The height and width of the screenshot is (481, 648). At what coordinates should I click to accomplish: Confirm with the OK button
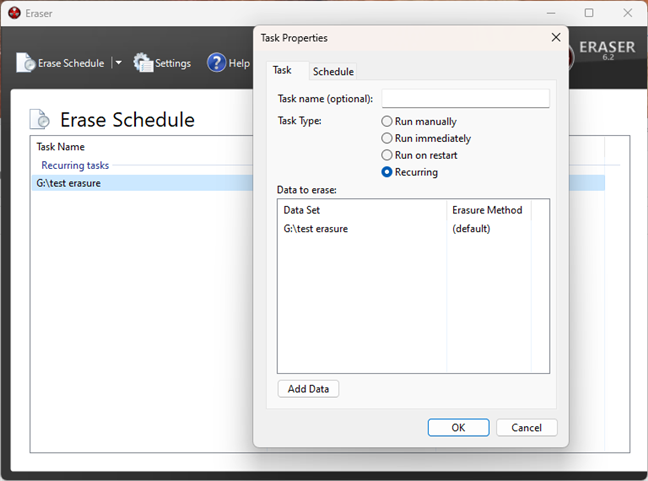pyautogui.click(x=458, y=427)
